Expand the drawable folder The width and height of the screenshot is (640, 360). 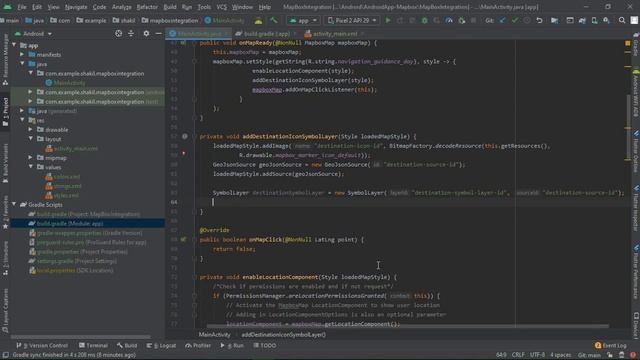point(31,129)
